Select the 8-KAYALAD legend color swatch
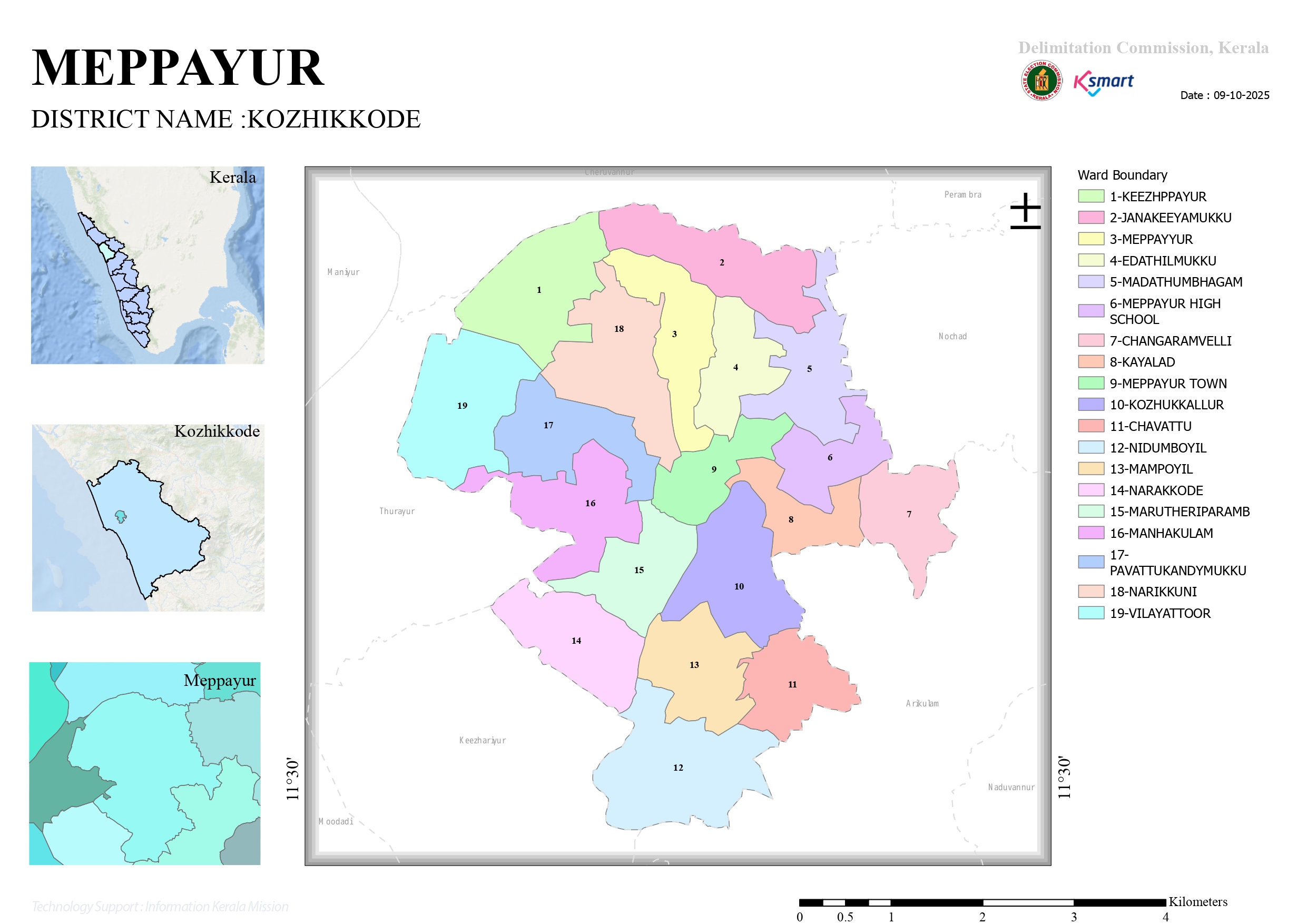The width and height of the screenshot is (1307, 924). point(1090,362)
